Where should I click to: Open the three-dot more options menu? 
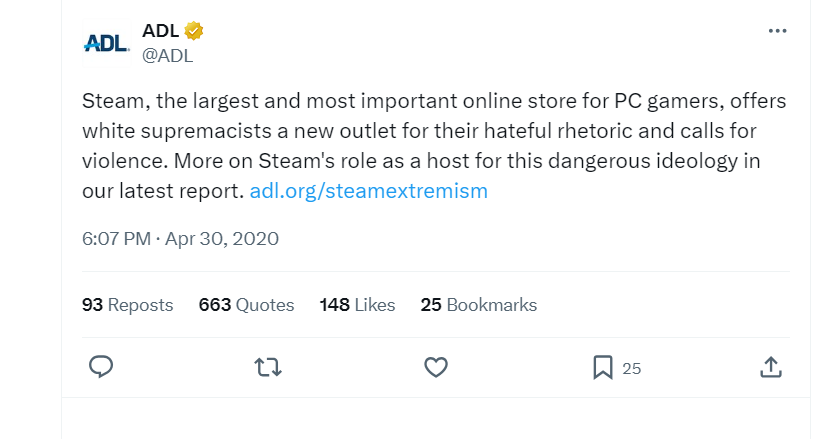pos(777,31)
